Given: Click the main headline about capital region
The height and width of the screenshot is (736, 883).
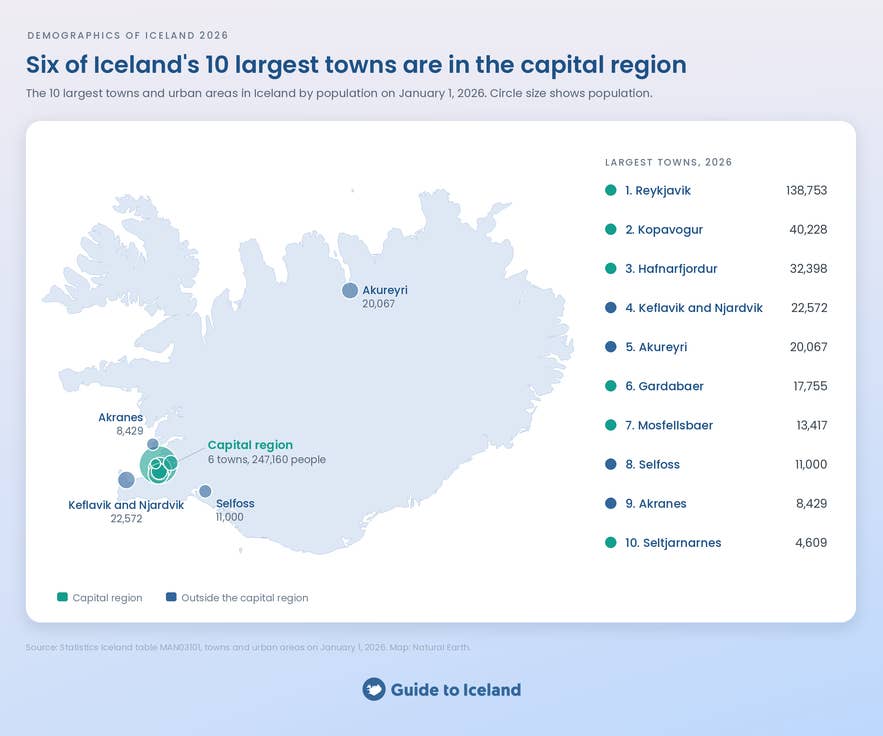Looking at the screenshot, I should (x=356, y=65).
